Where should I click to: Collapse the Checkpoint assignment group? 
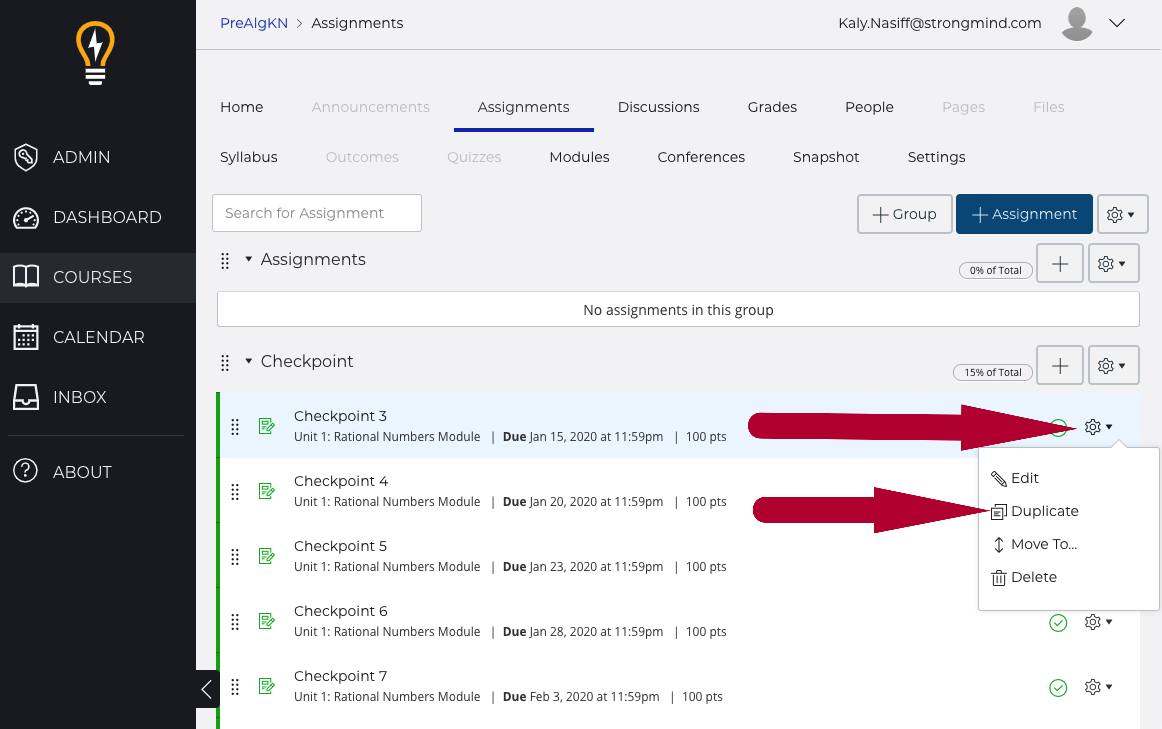pyautogui.click(x=249, y=361)
